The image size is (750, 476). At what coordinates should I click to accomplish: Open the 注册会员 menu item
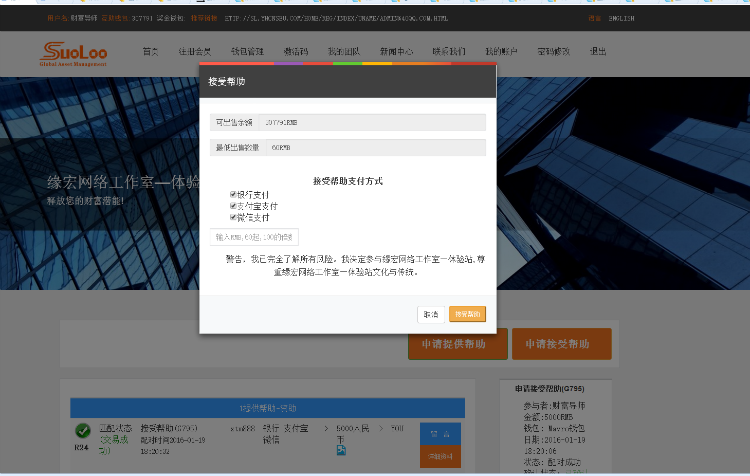pyautogui.click(x=195, y=51)
